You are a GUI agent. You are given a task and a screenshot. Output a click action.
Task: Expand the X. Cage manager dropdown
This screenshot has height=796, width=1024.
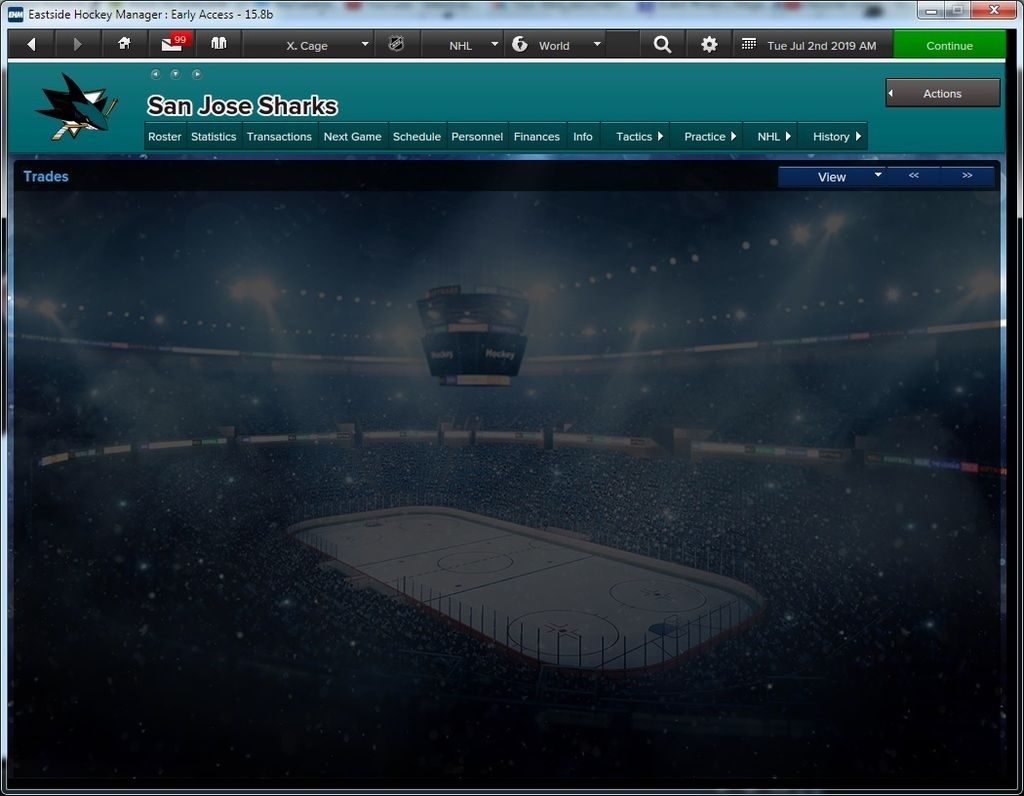(308, 45)
